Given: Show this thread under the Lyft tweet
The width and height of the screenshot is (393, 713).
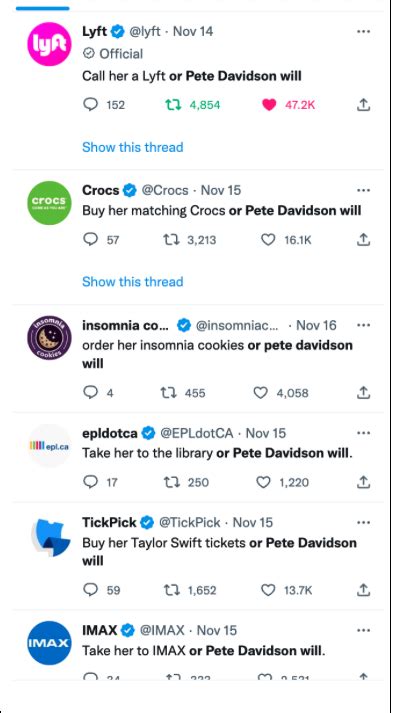Looking at the screenshot, I should 132,147.
